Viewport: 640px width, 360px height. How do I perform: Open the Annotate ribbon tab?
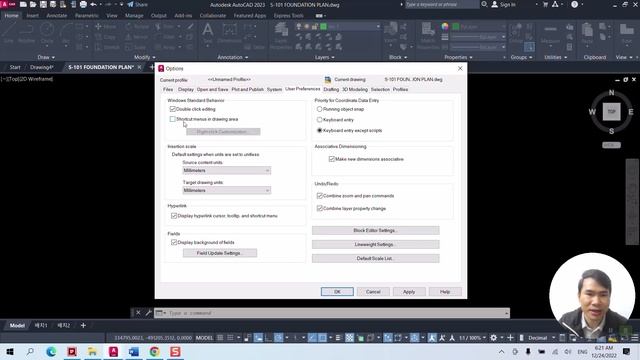[x=57, y=16]
